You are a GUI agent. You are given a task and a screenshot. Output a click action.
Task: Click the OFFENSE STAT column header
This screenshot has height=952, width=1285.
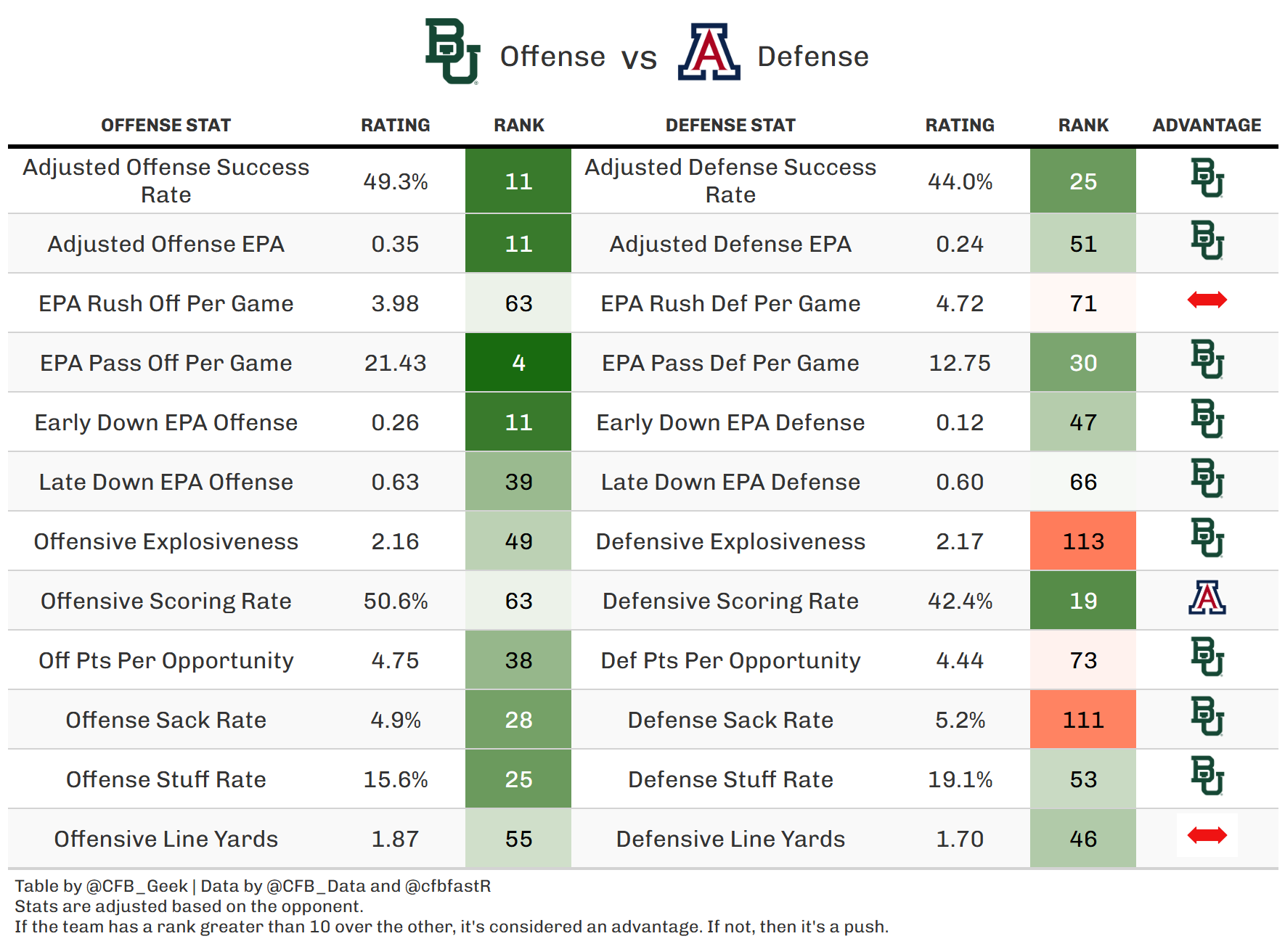(166, 126)
